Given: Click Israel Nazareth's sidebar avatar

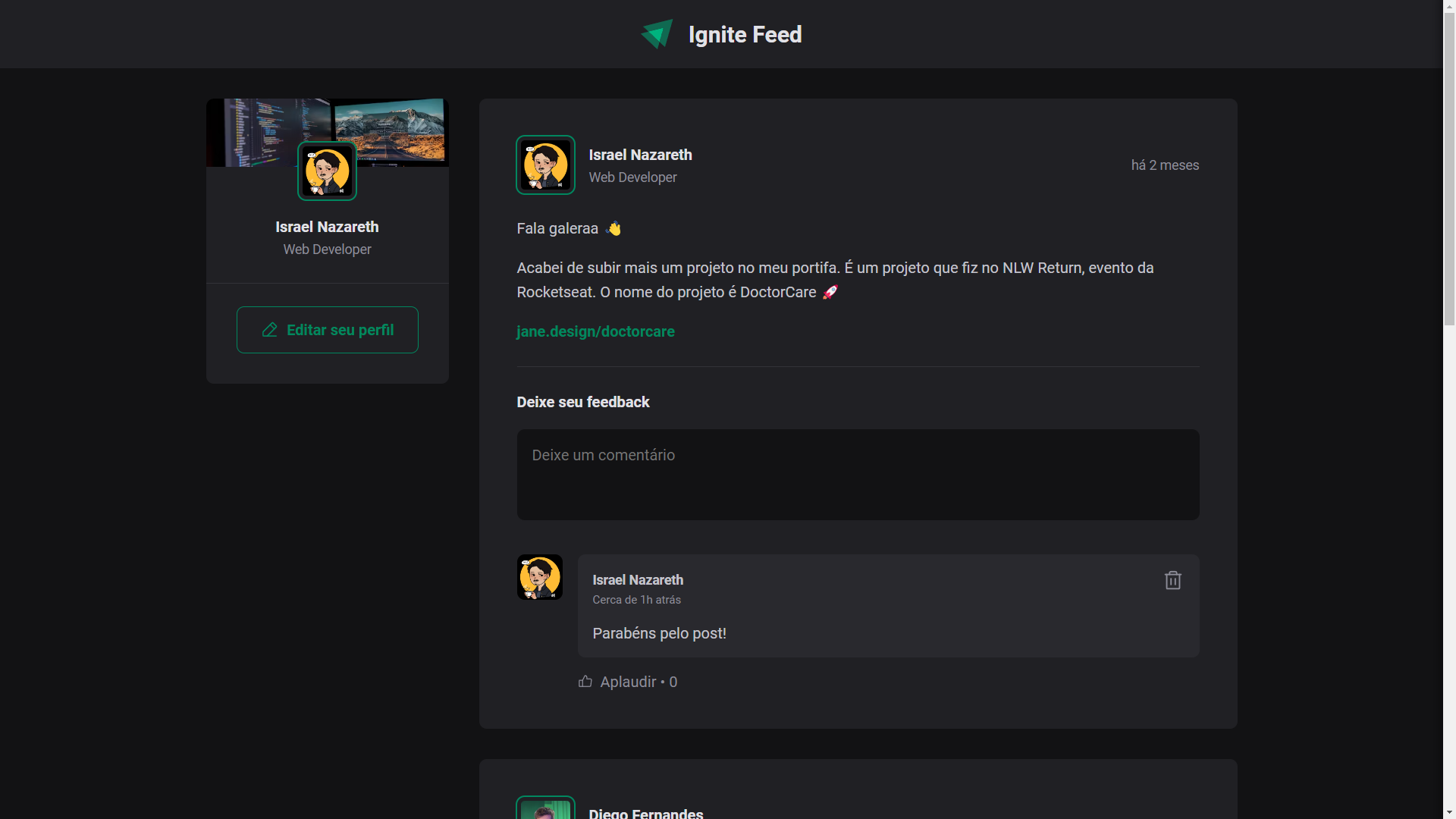Looking at the screenshot, I should [x=327, y=171].
